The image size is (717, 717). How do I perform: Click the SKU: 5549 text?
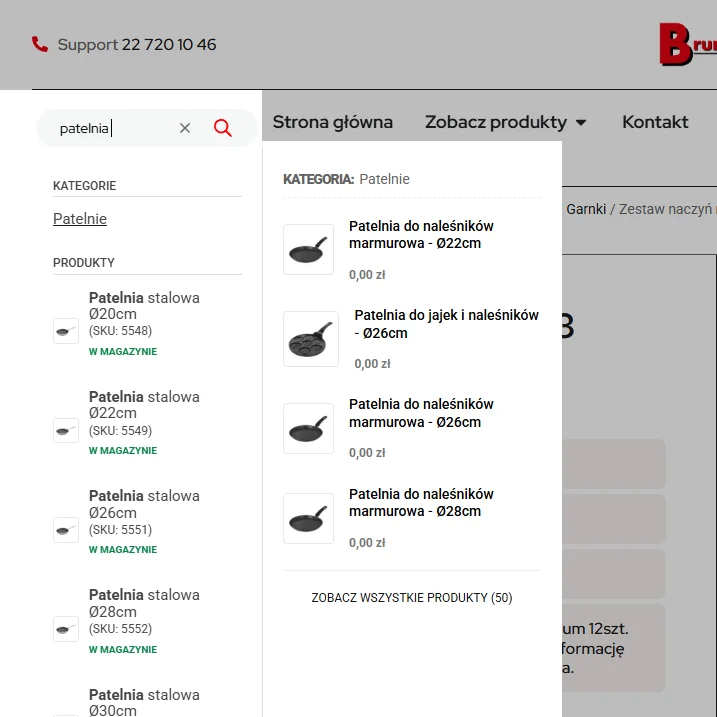click(x=120, y=431)
